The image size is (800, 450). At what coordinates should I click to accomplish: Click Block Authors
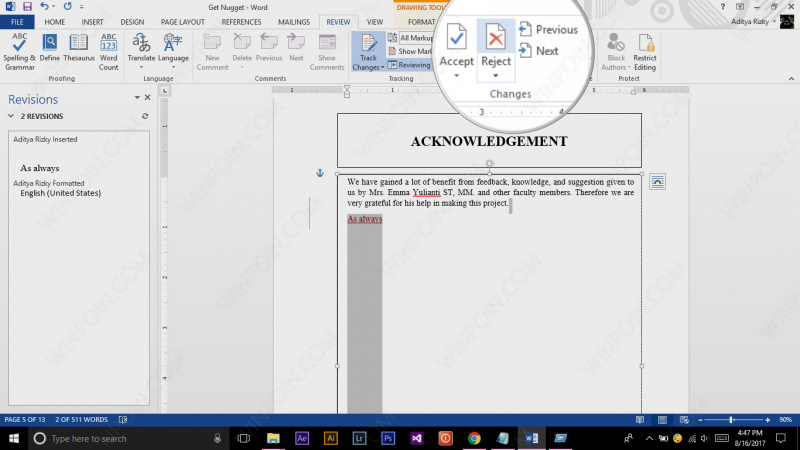(x=616, y=52)
